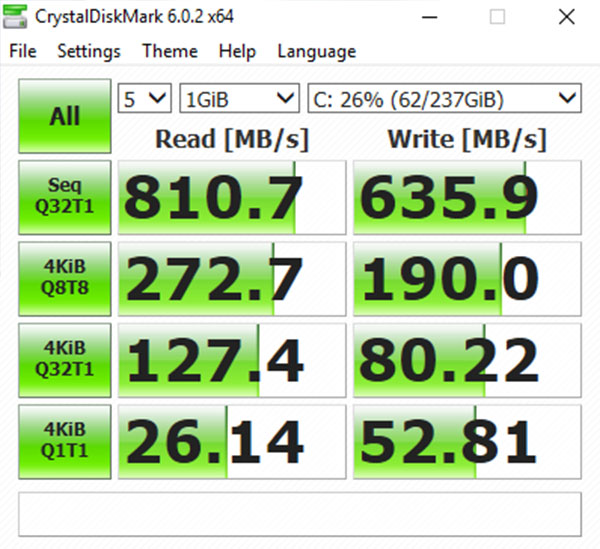Image resolution: width=600 pixels, height=549 pixels.
Task: Open the File menu
Action: [x=23, y=51]
